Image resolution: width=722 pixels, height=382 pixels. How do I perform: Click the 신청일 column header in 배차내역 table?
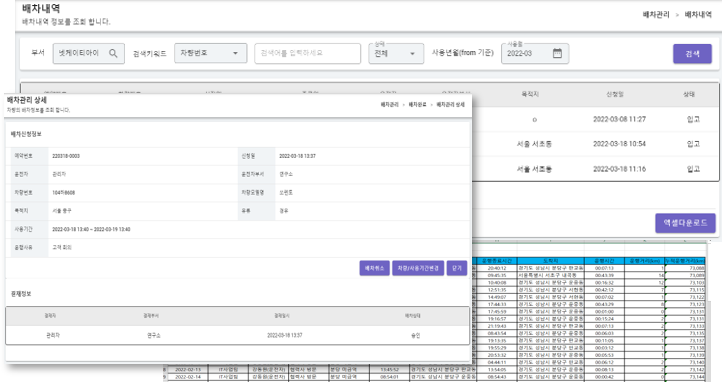pos(615,94)
